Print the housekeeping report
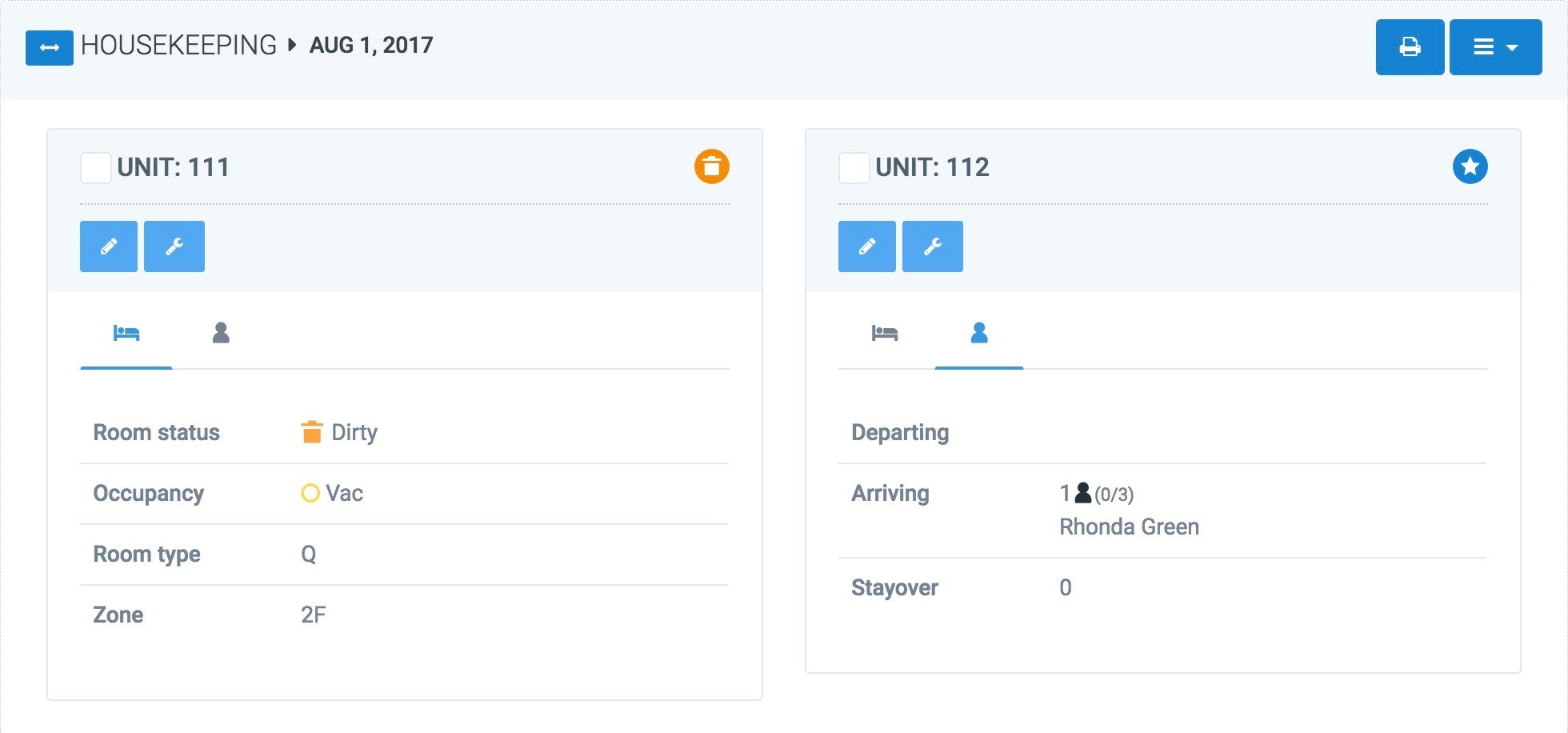Screen dimensions: 1568x733 [1410, 47]
